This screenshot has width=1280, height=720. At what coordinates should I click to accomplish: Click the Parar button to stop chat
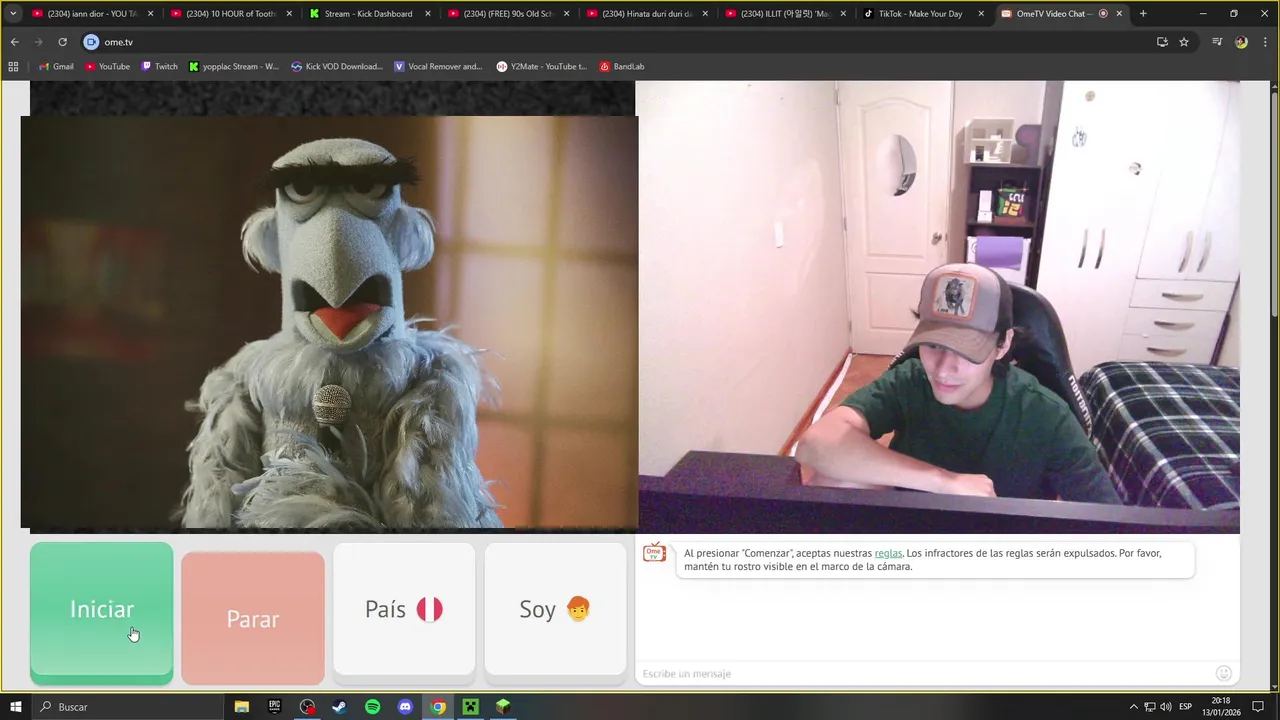tap(253, 619)
